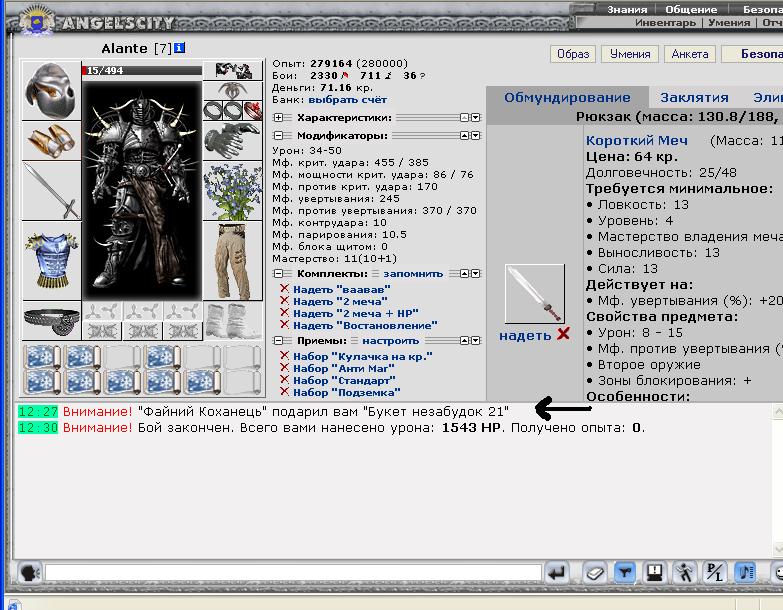This screenshot has height=610, width=783.
Task: Open Умения in the top menu bar
Action: pyautogui.click(x=729, y=22)
